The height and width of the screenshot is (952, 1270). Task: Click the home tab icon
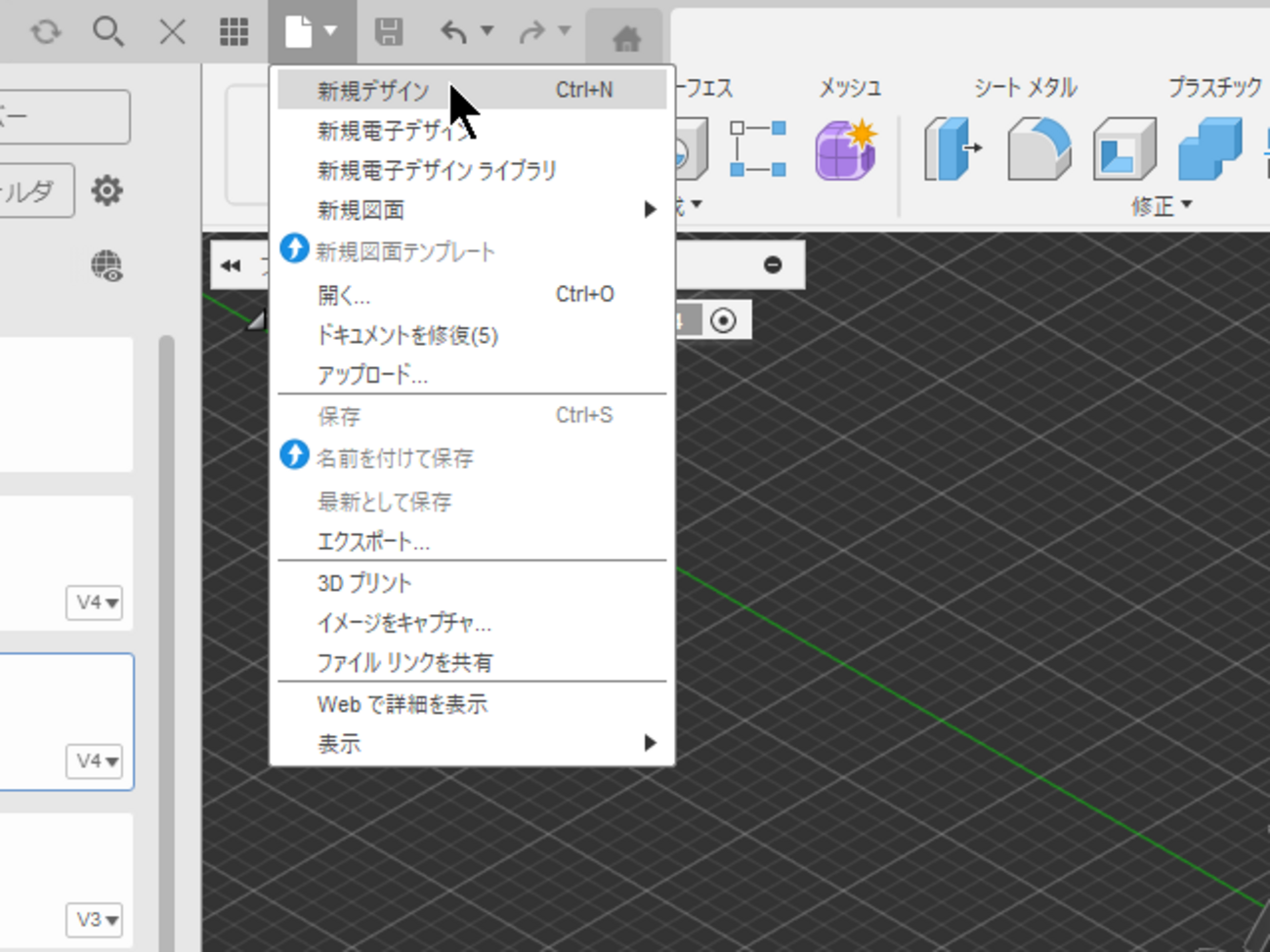tap(625, 38)
